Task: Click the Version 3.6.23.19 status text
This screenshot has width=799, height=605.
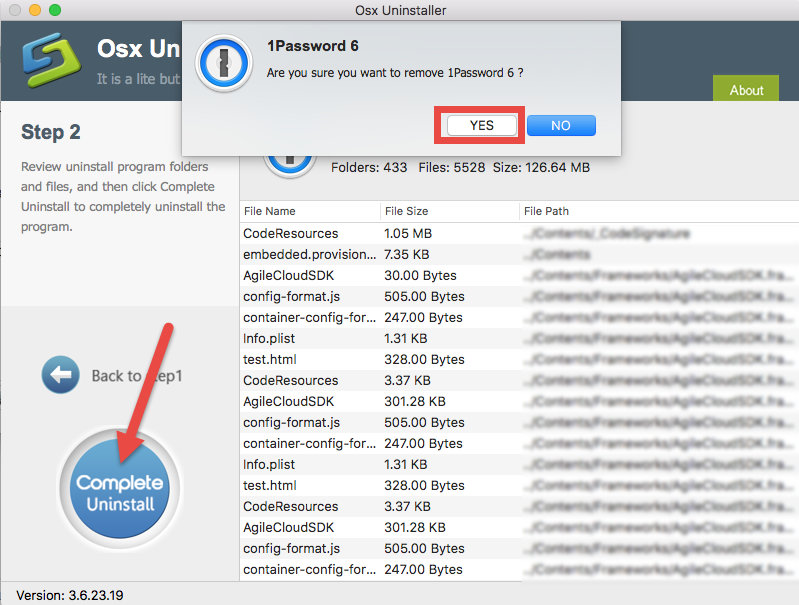Action: 70,595
